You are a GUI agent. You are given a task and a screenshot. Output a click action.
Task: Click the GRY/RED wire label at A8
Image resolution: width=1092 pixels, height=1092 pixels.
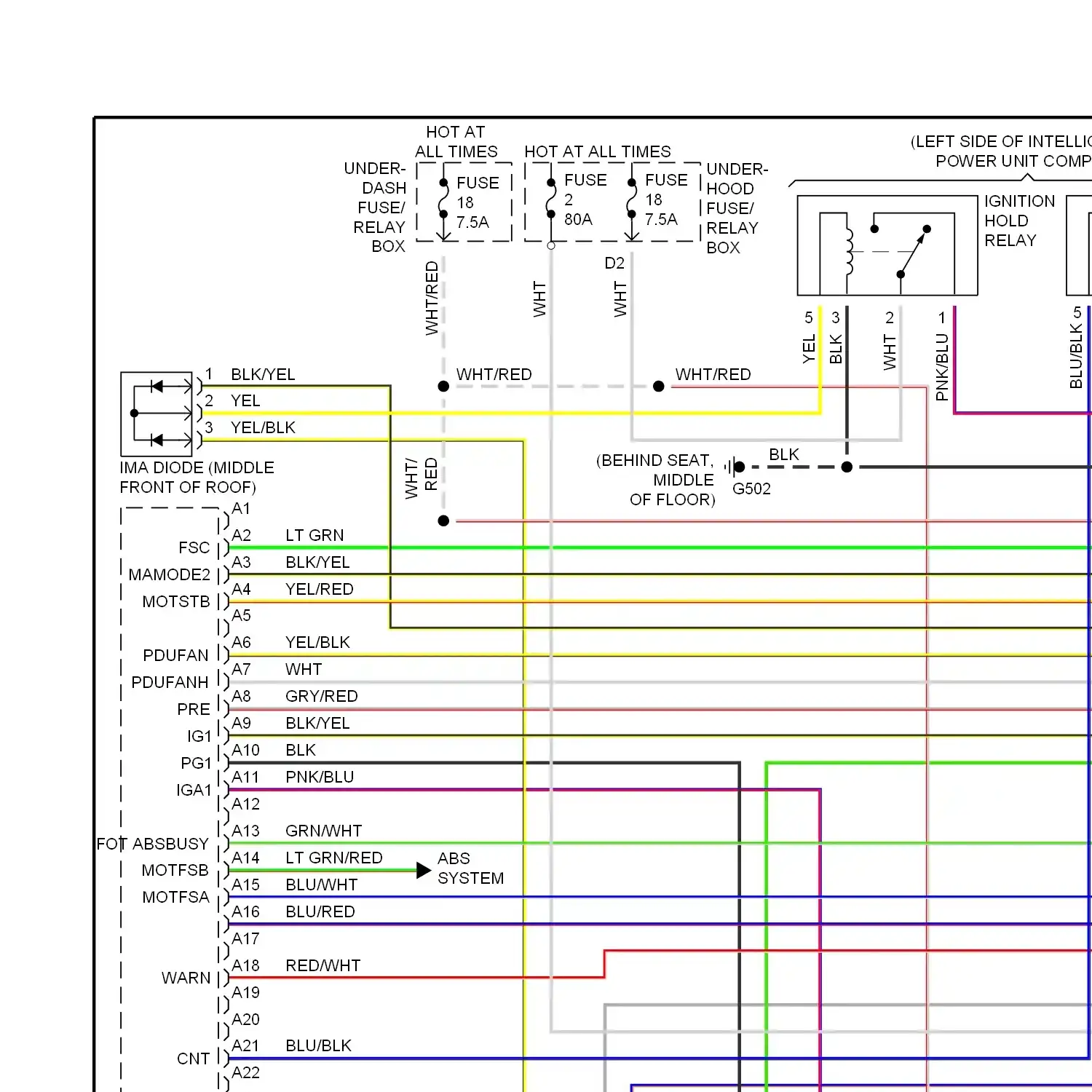pos(322,696)
